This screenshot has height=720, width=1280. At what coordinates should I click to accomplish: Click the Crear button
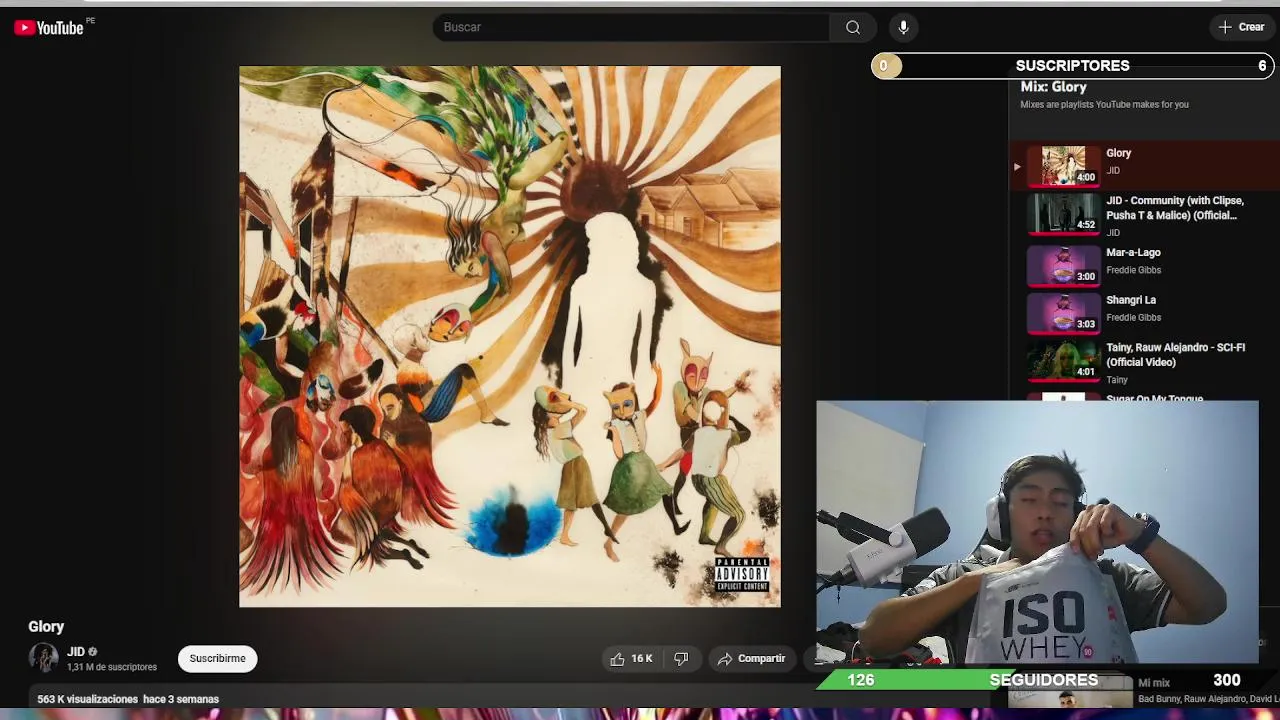click(1241, 27)
